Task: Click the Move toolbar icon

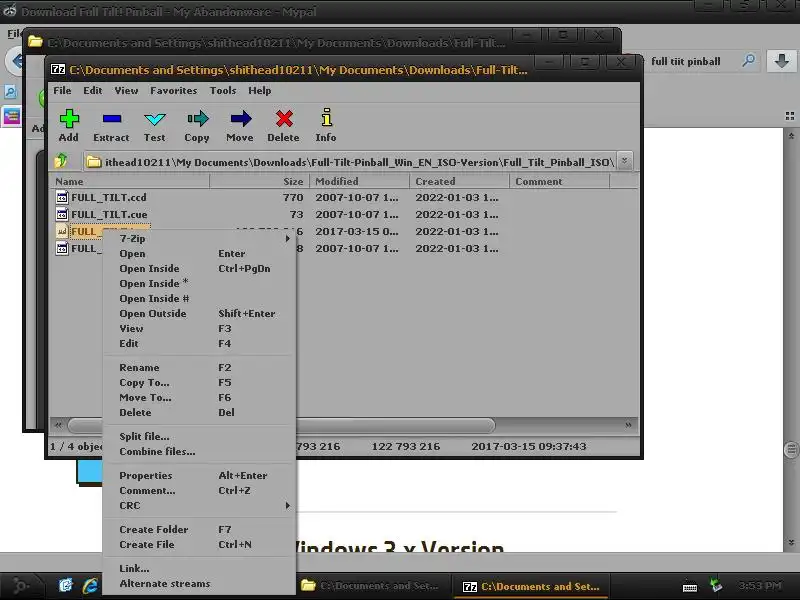Action: tap(240, 119)
